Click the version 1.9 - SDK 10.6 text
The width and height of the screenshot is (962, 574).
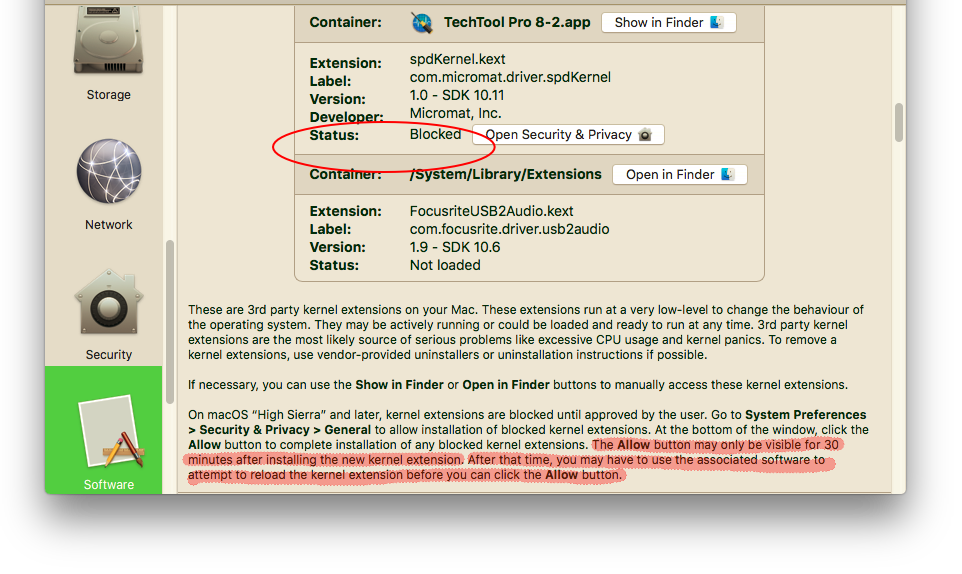455,247
